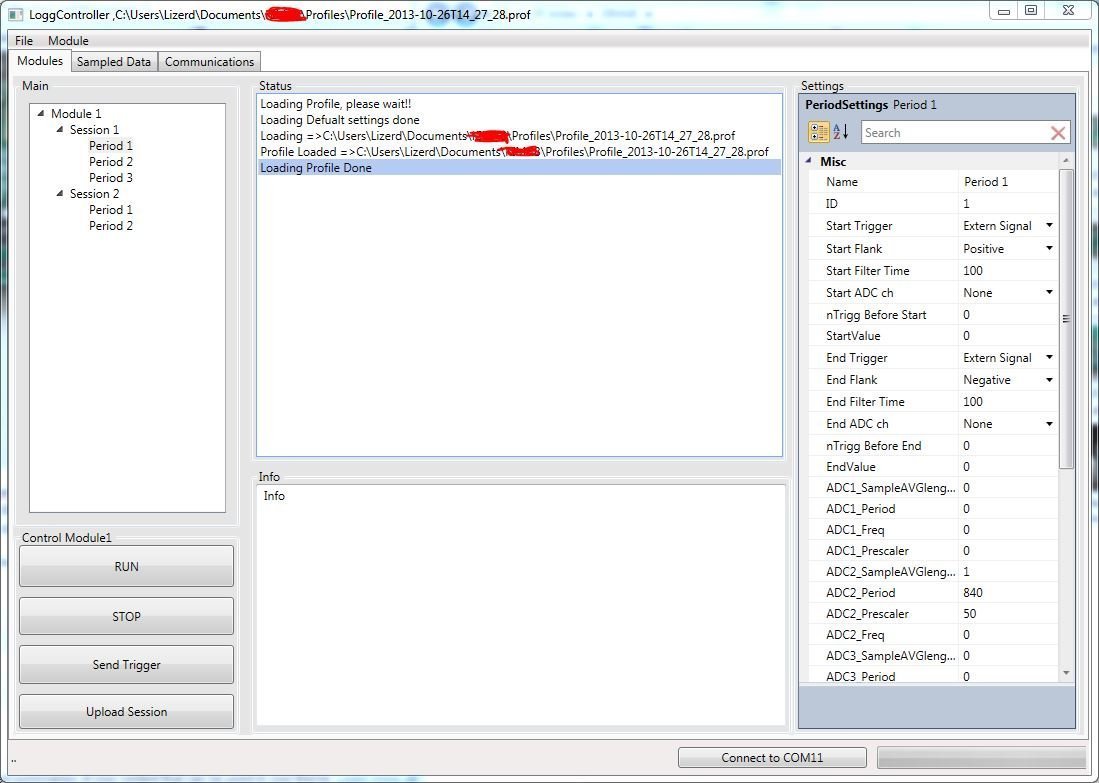Click the Connect to COM11 button
The height and width of the screenshot is (783, 1099).
772,758
